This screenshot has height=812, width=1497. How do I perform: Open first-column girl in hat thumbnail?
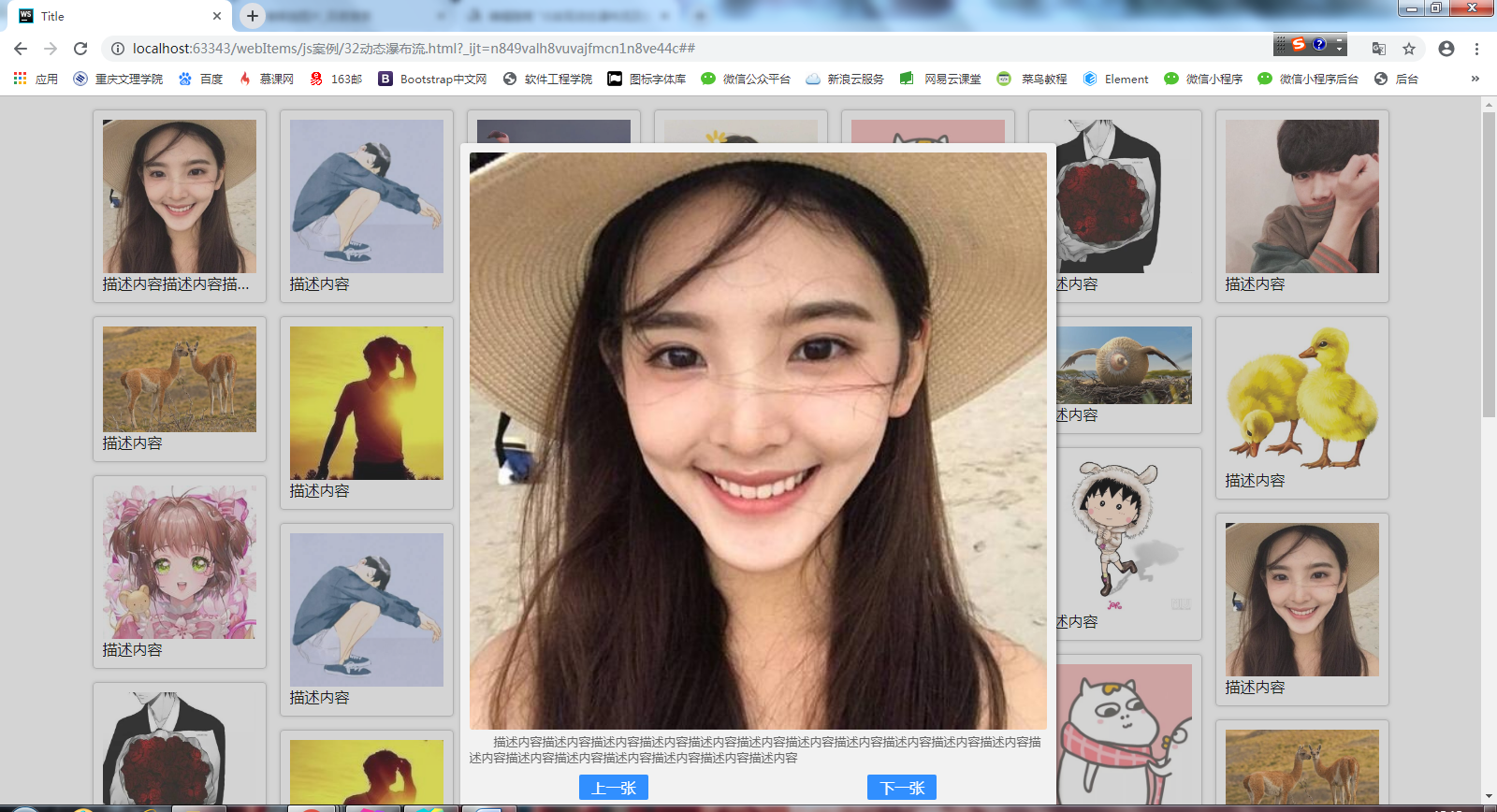click(x=180, y=196)
